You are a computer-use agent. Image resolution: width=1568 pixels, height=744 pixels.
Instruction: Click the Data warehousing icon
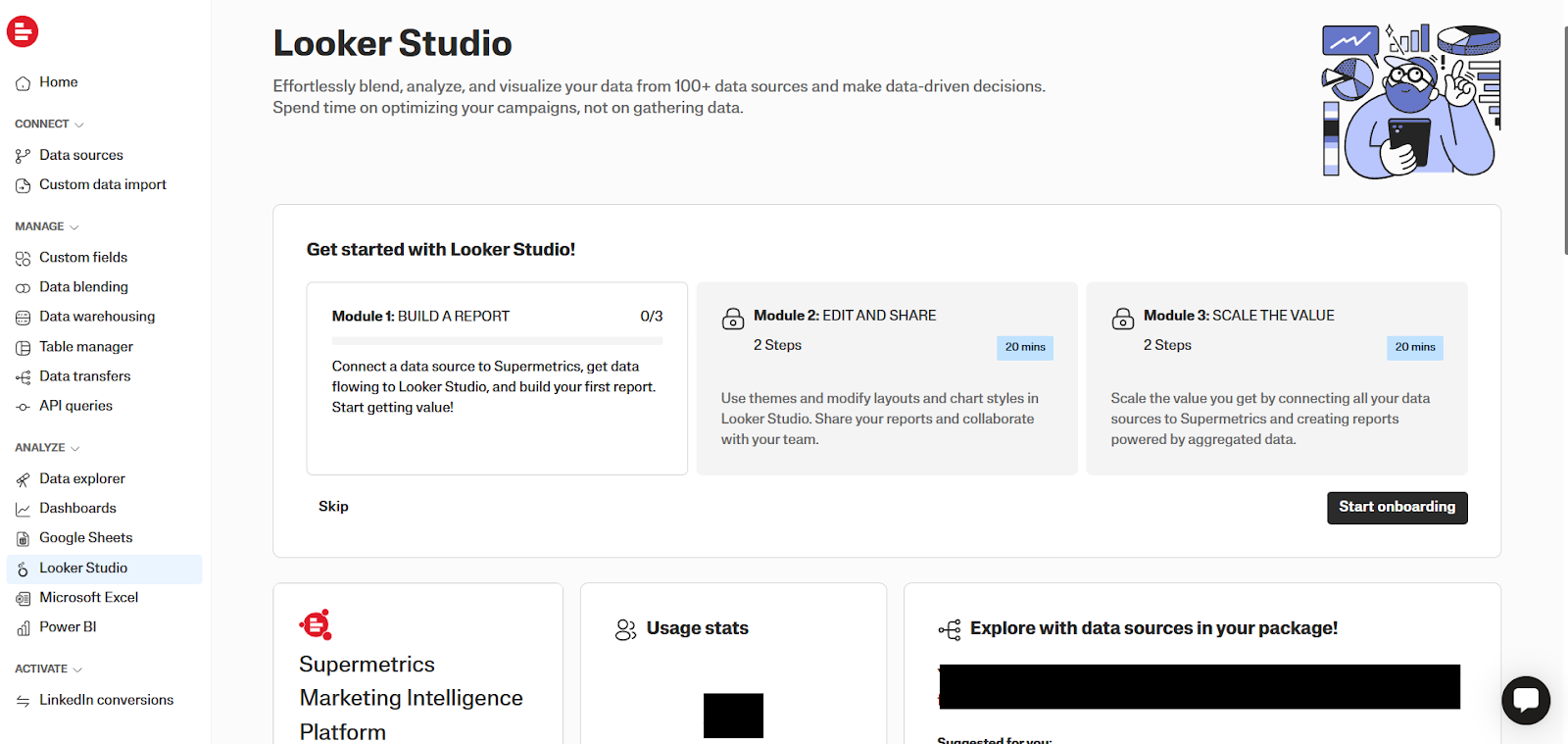[23, 318]
